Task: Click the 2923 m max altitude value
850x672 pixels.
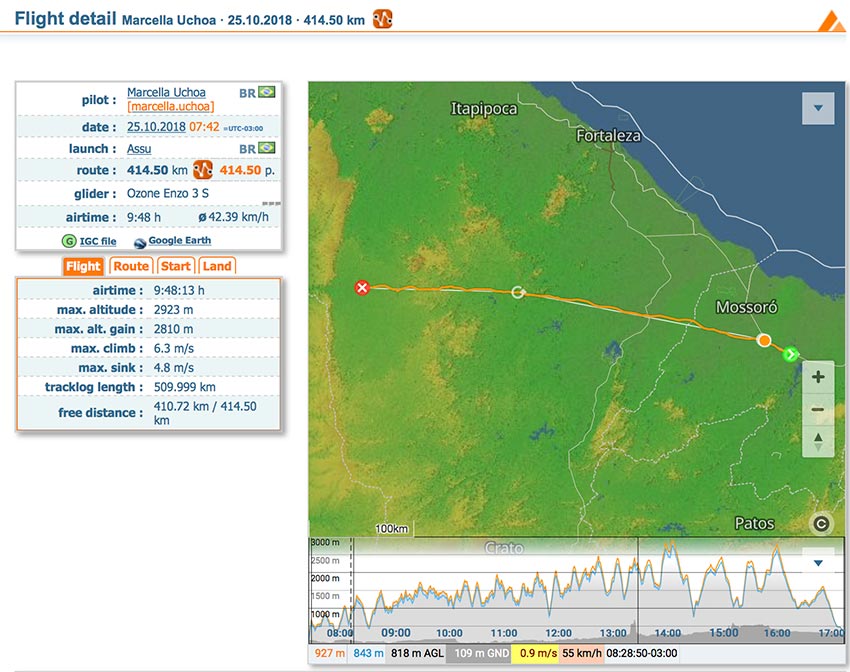Action: 173,309
